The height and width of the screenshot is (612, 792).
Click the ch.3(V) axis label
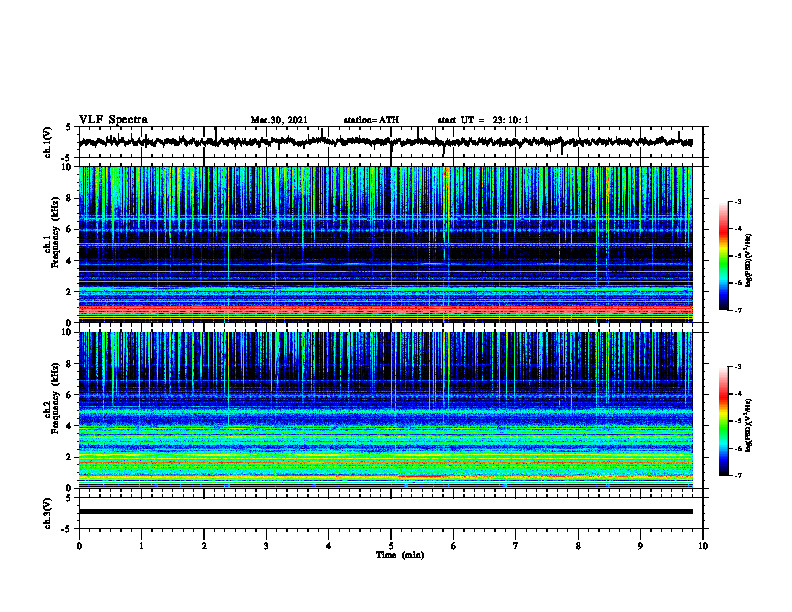point(48,513)
